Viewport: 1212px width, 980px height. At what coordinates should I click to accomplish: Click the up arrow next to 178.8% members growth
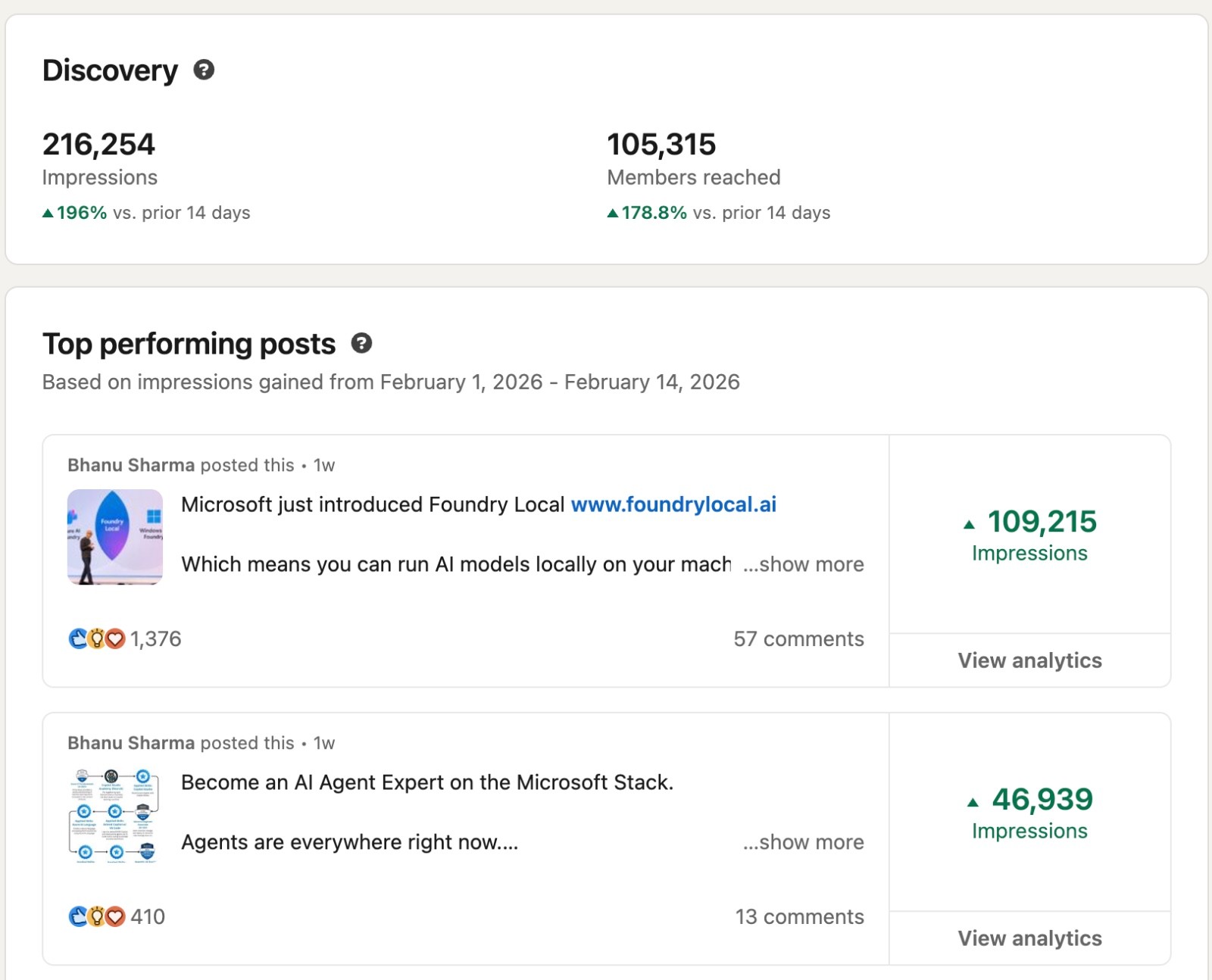tap(613, 214)
